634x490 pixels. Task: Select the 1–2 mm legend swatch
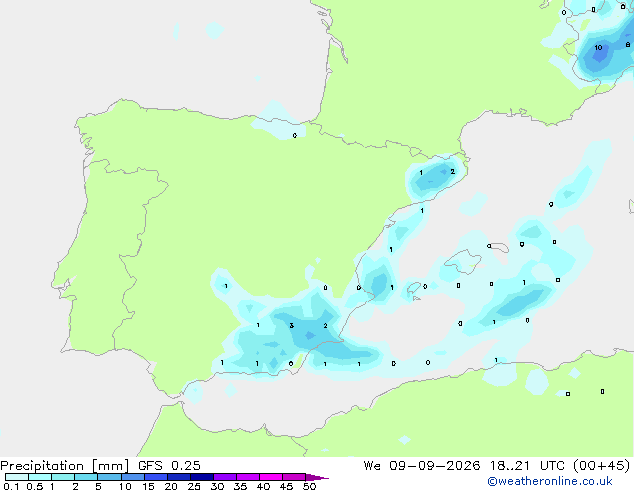(63, 477)
